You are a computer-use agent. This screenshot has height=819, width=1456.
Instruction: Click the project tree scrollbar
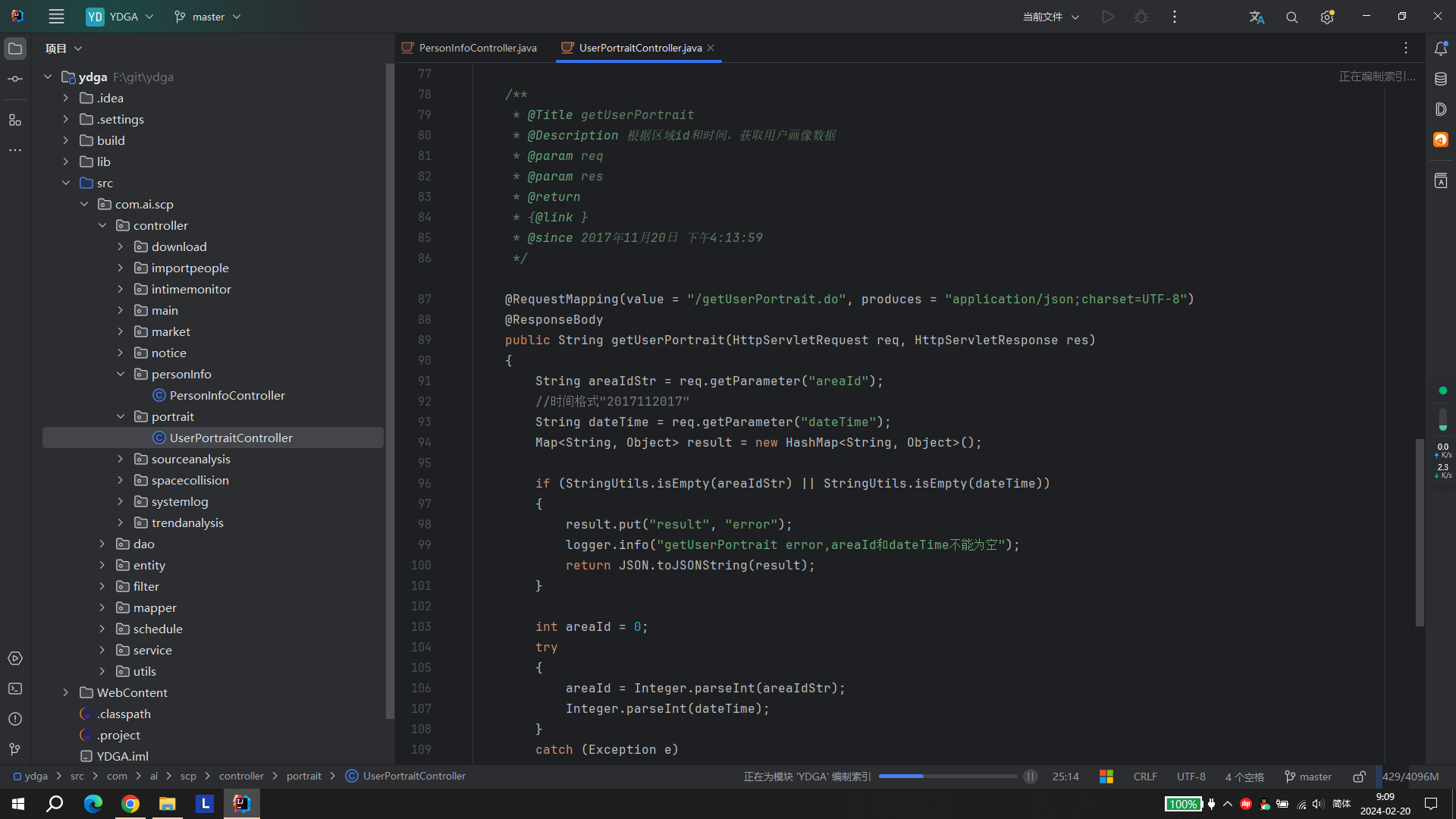pos(390,391)
